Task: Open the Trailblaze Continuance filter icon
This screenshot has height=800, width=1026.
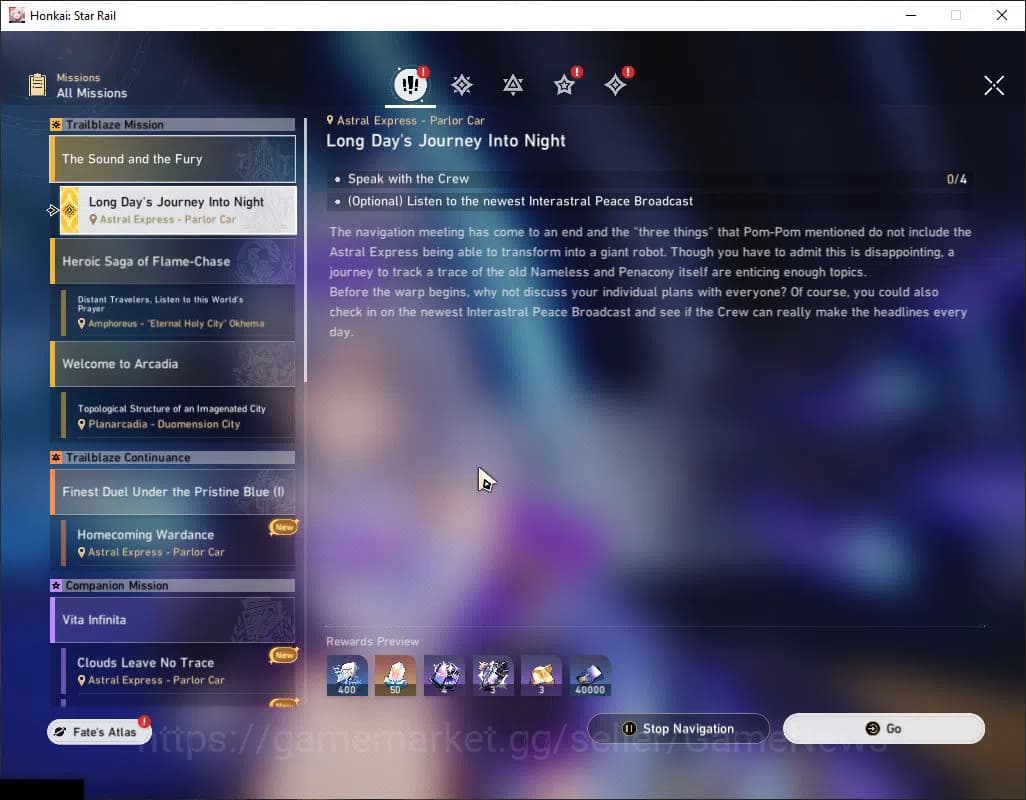Action: [513, 85]
